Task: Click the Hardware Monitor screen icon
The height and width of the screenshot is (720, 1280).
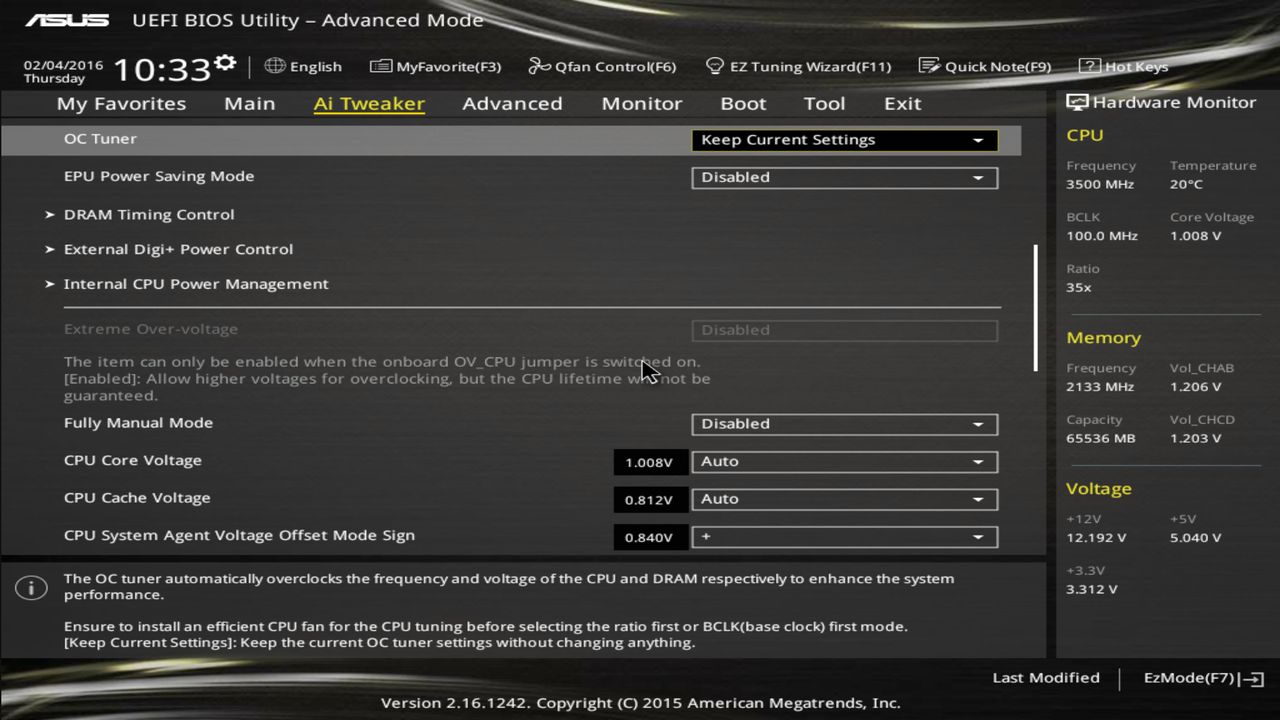Action: 1077,103
